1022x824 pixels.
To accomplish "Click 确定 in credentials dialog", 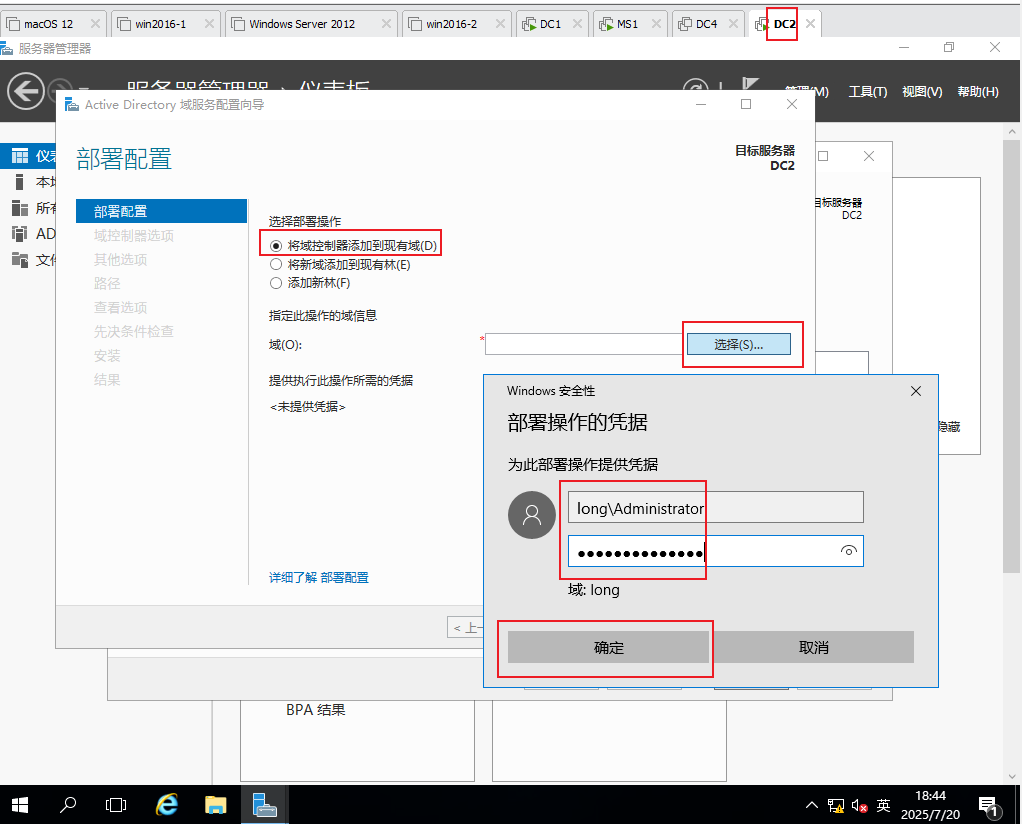I will [608, 647].
